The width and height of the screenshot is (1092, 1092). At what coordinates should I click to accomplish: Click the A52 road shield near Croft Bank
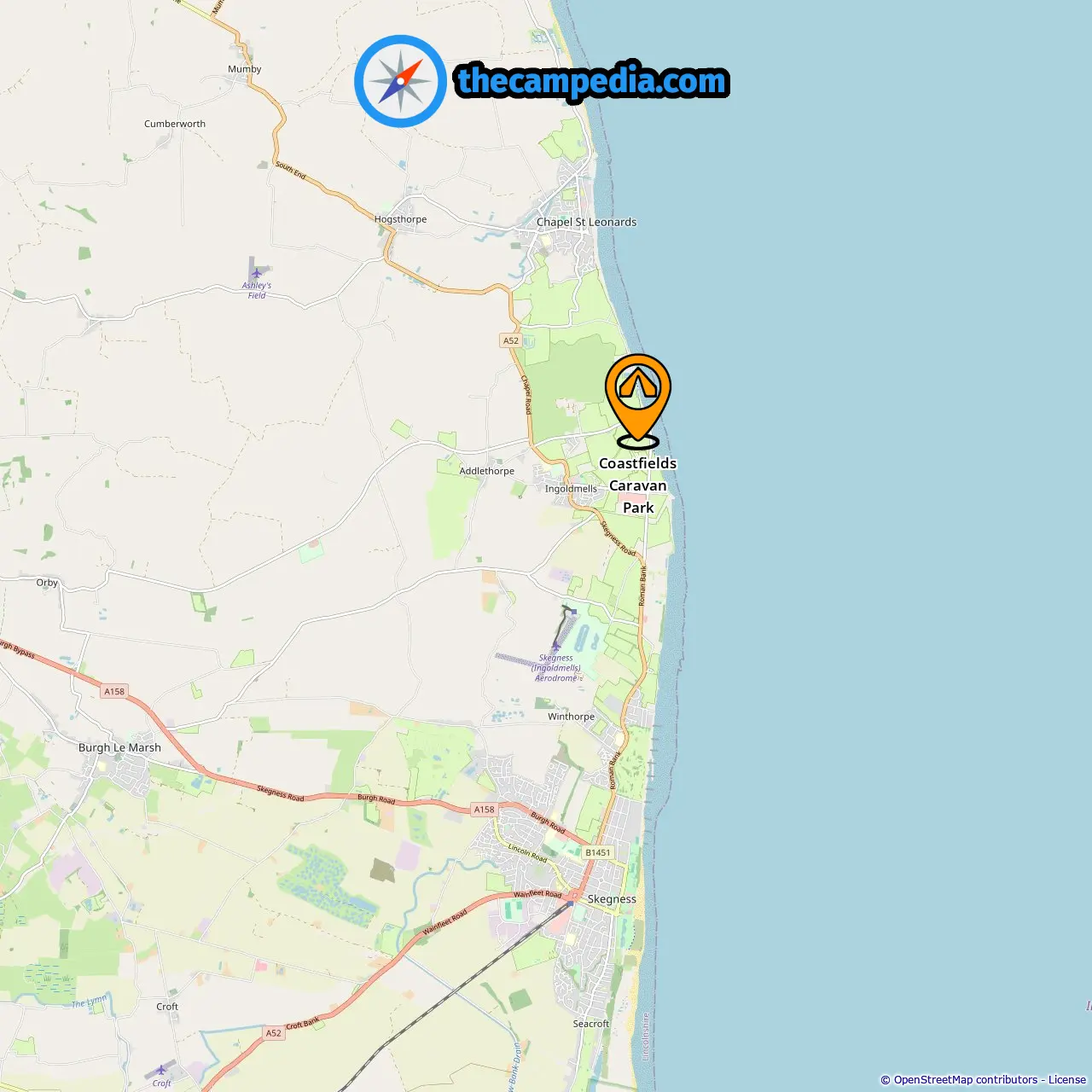[273, 1033]
